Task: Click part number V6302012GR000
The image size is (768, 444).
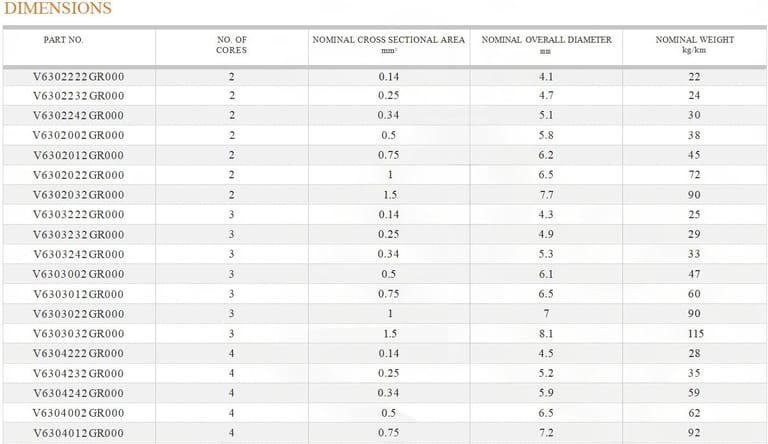Action: point(79,155)
